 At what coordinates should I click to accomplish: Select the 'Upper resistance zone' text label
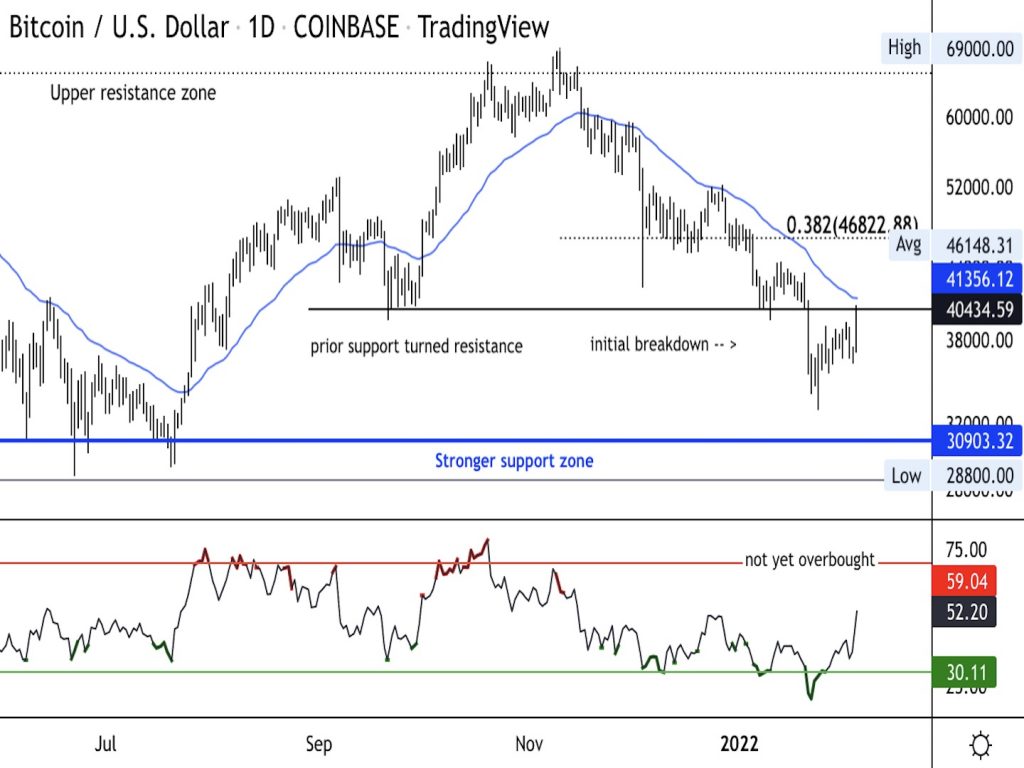pos(133,94)
